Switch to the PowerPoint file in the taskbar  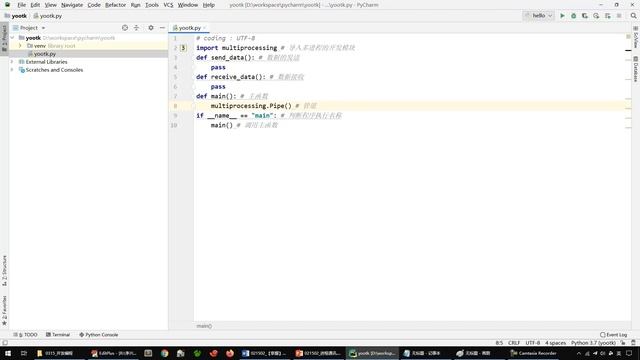click(318, 353)
